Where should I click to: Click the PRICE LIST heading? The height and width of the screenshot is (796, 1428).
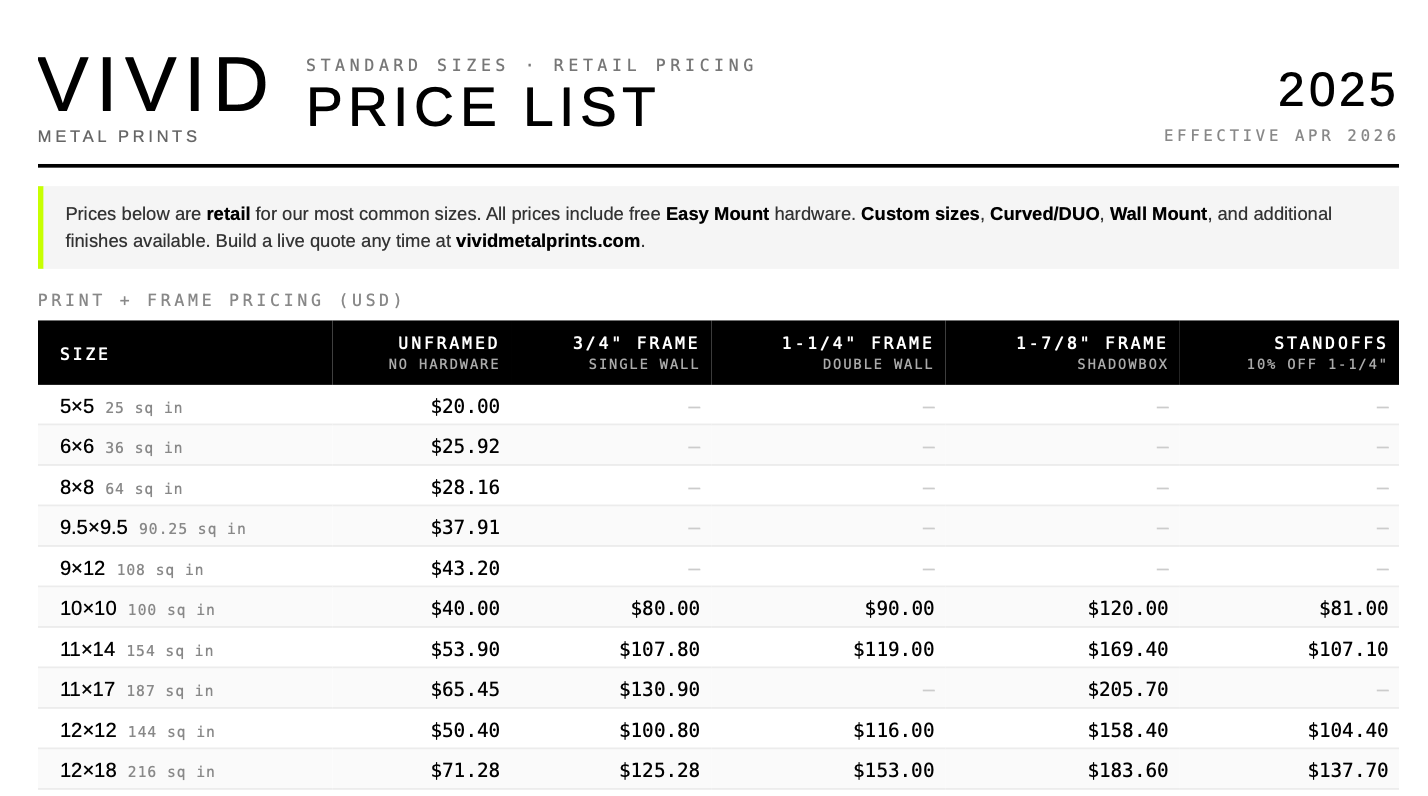(x=482, y=107)
